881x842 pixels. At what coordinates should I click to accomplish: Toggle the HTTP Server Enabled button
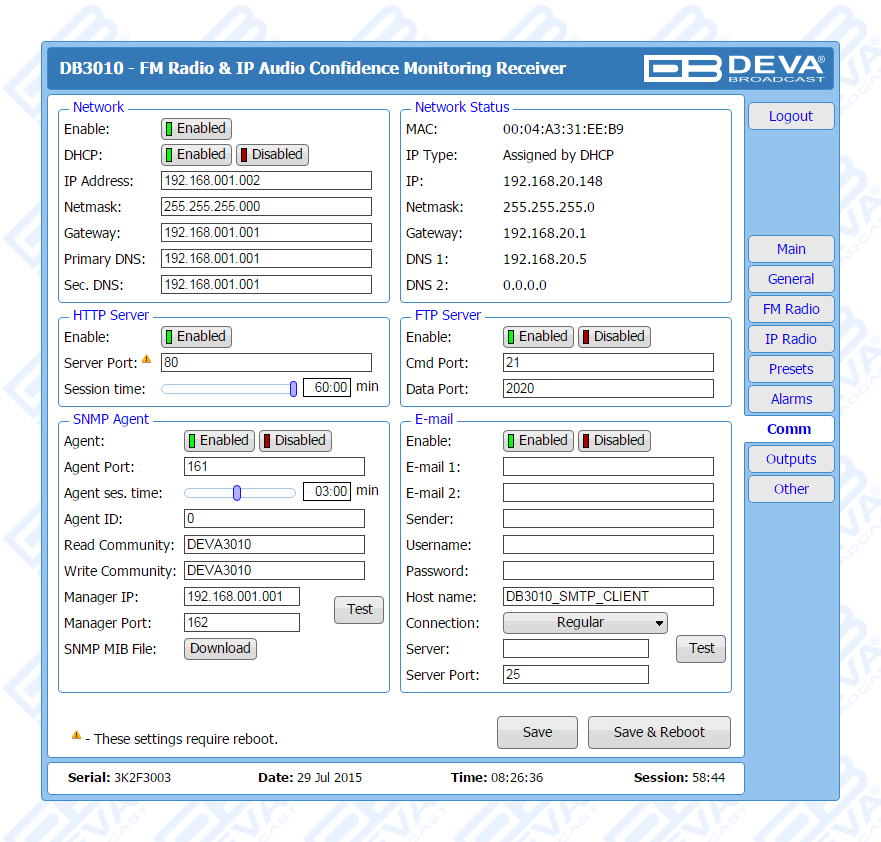(196, 337)
